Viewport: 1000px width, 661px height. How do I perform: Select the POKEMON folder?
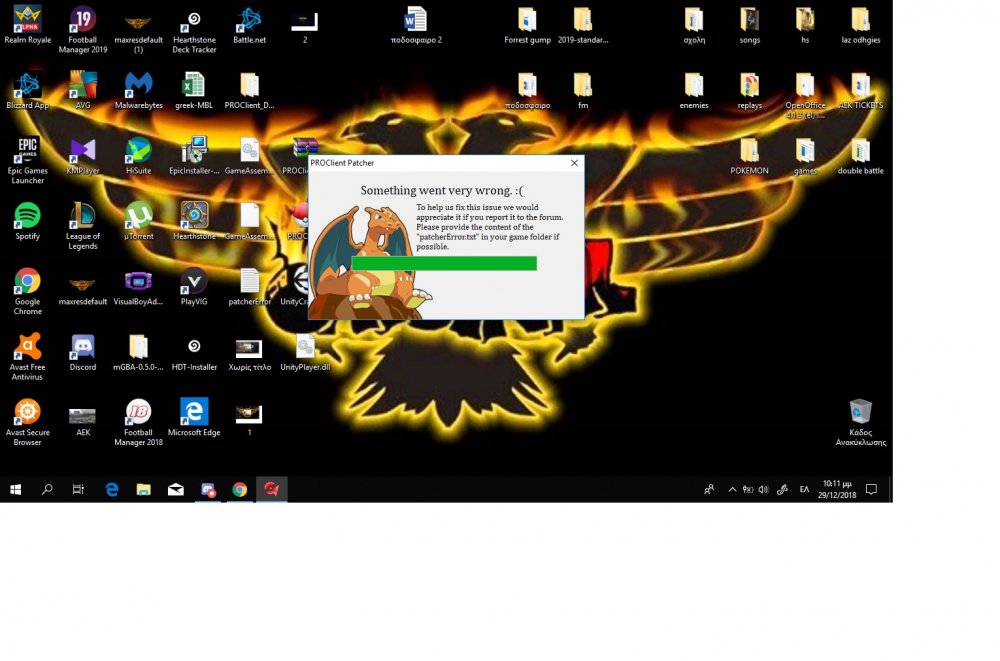pyautogui.click(x=749, y=151)
